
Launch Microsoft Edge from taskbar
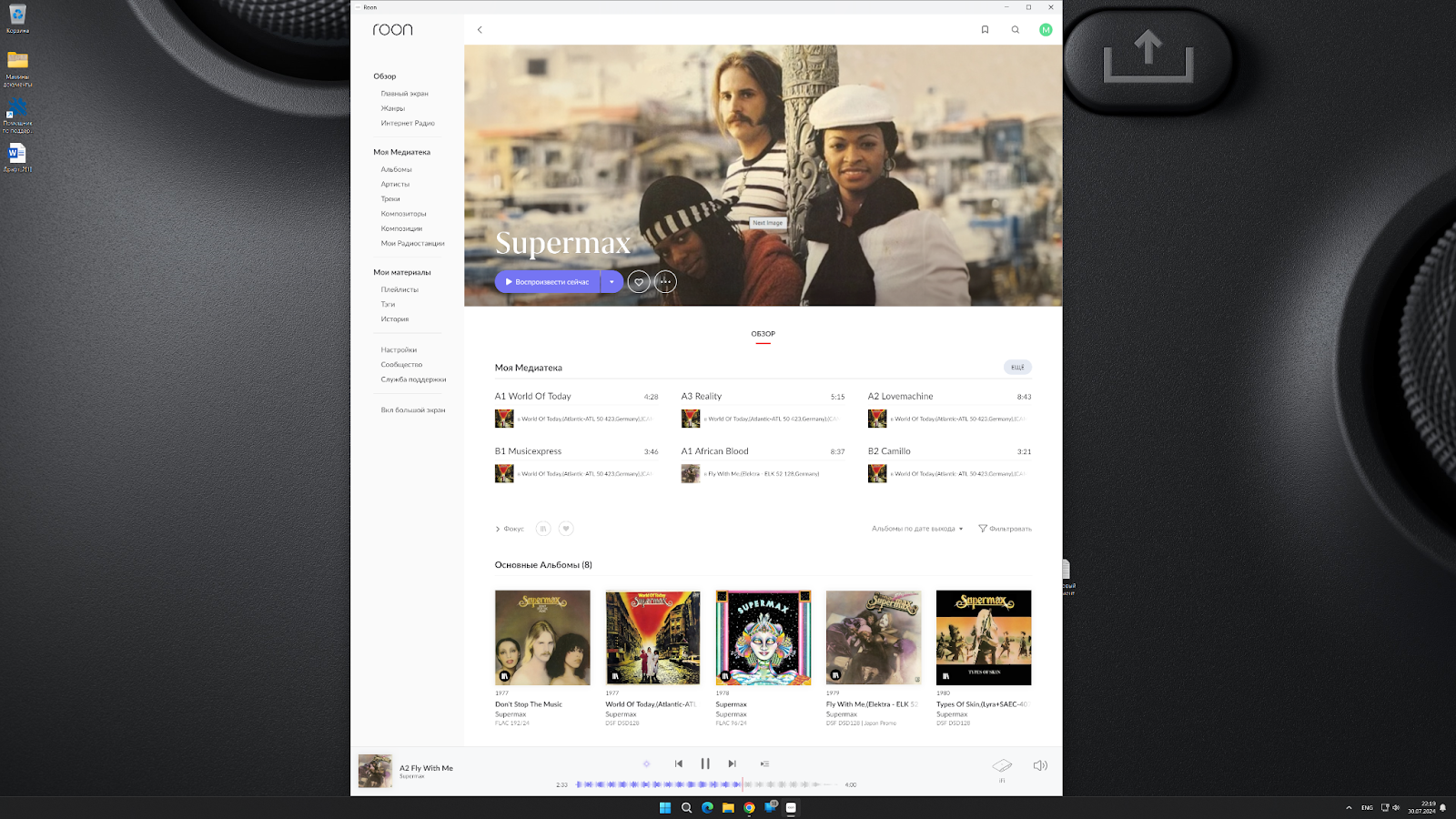coord(707,808)
